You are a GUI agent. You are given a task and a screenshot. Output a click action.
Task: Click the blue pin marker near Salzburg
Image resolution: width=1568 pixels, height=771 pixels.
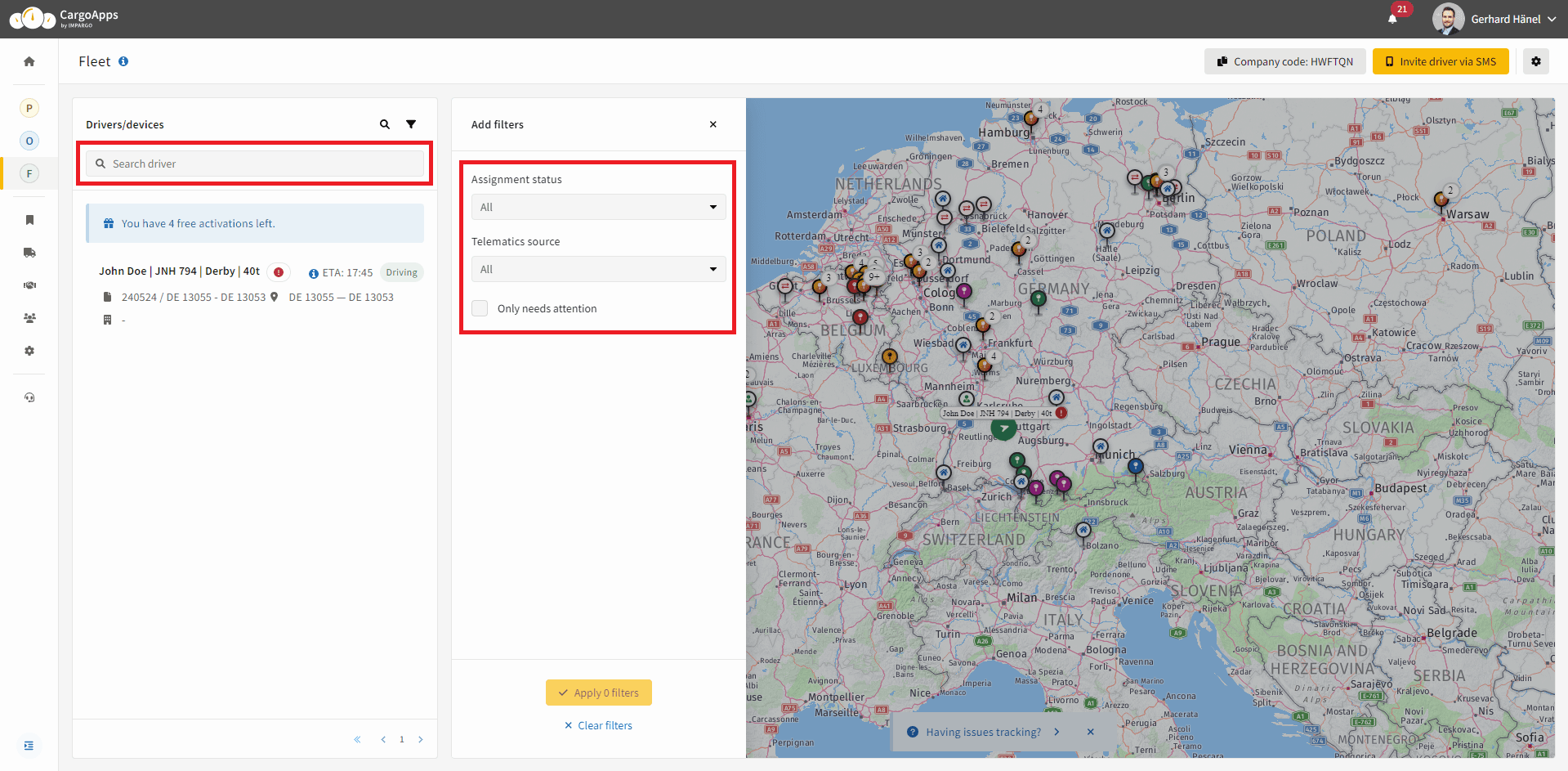[1136, 467]
